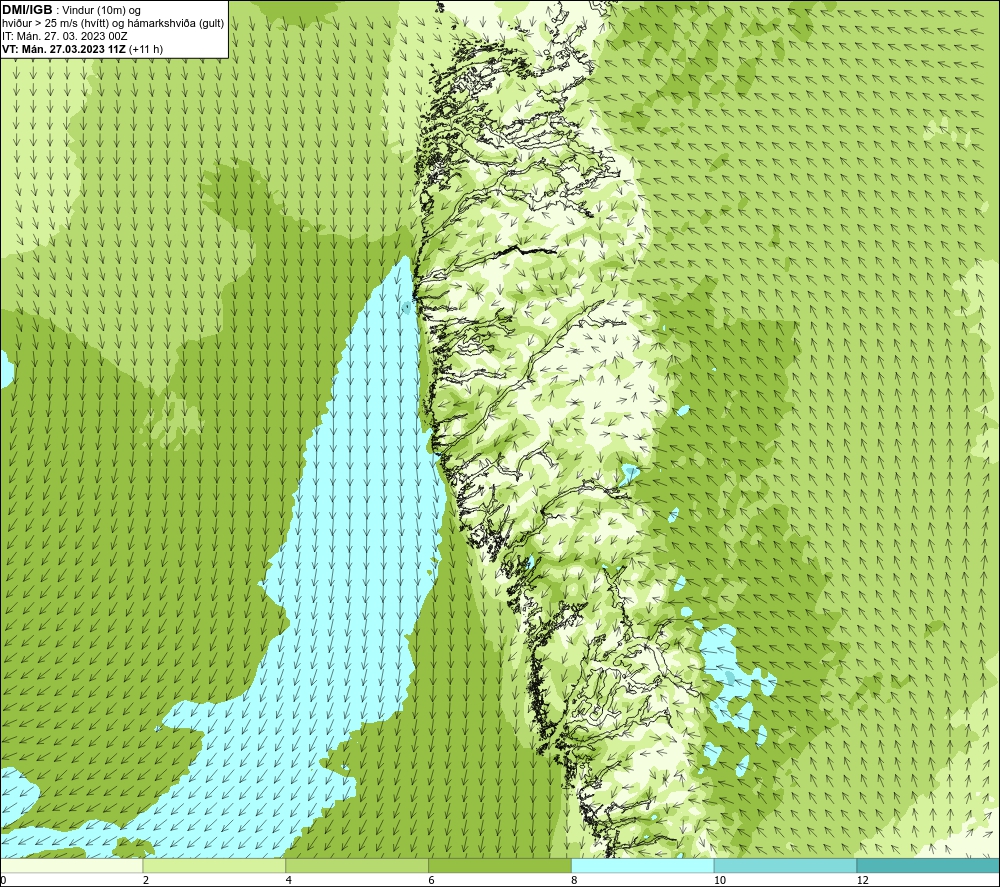Click the scale label '6'
The width and height of the screenshot is (1000, 887).
pyautogui.click(x=432, y=880)
